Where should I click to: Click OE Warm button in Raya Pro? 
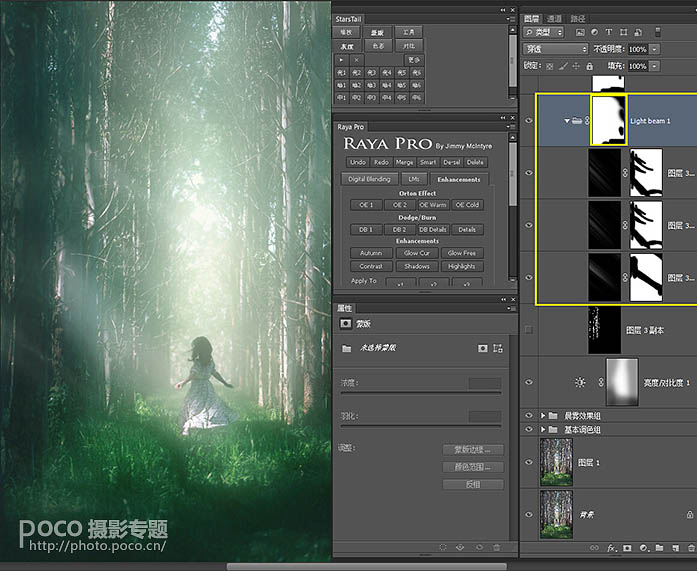pyautogui.click(x=433, y=205)
